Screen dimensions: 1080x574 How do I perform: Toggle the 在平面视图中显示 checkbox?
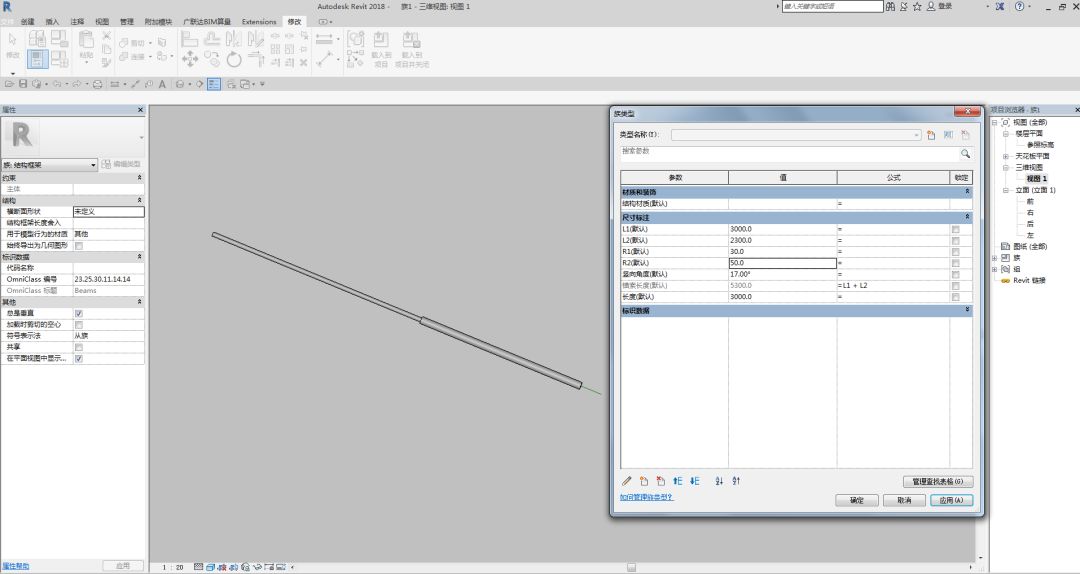79,358
